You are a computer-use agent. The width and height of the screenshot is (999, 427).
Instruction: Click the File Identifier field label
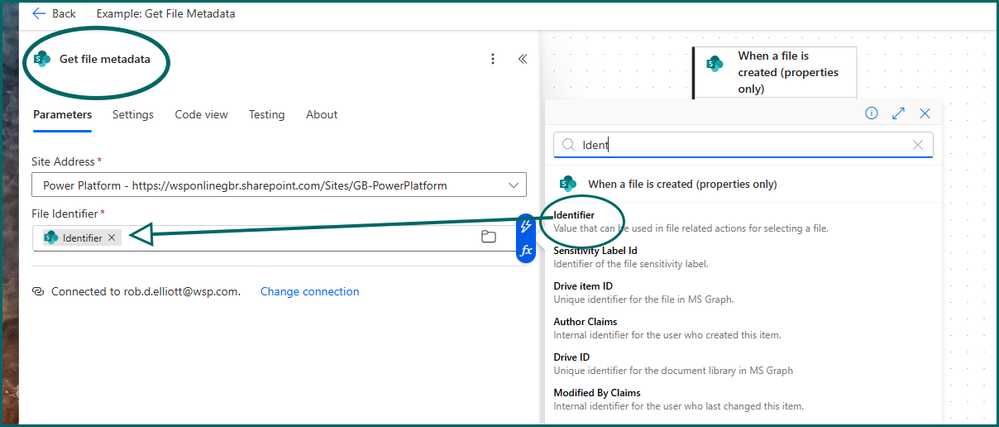[67, 214]
